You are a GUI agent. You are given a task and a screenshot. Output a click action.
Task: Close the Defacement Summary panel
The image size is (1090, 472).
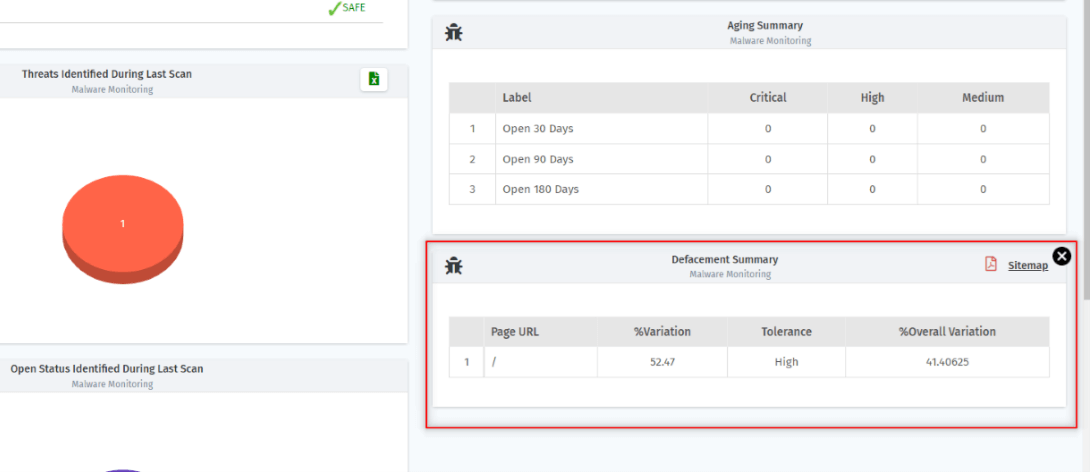pos(1061,257)
